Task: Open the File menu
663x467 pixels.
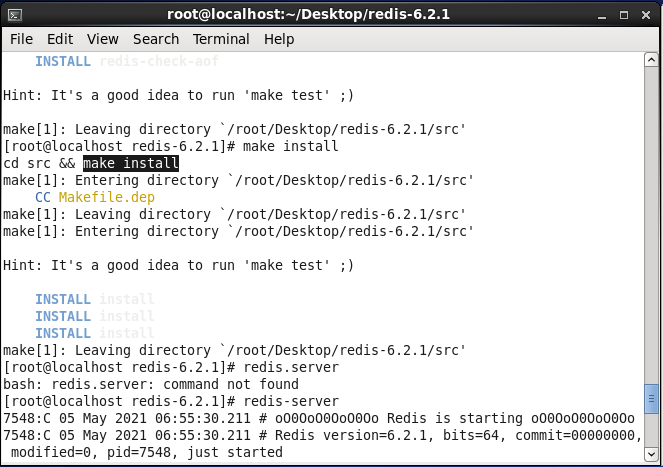Action: coord(21,39)
